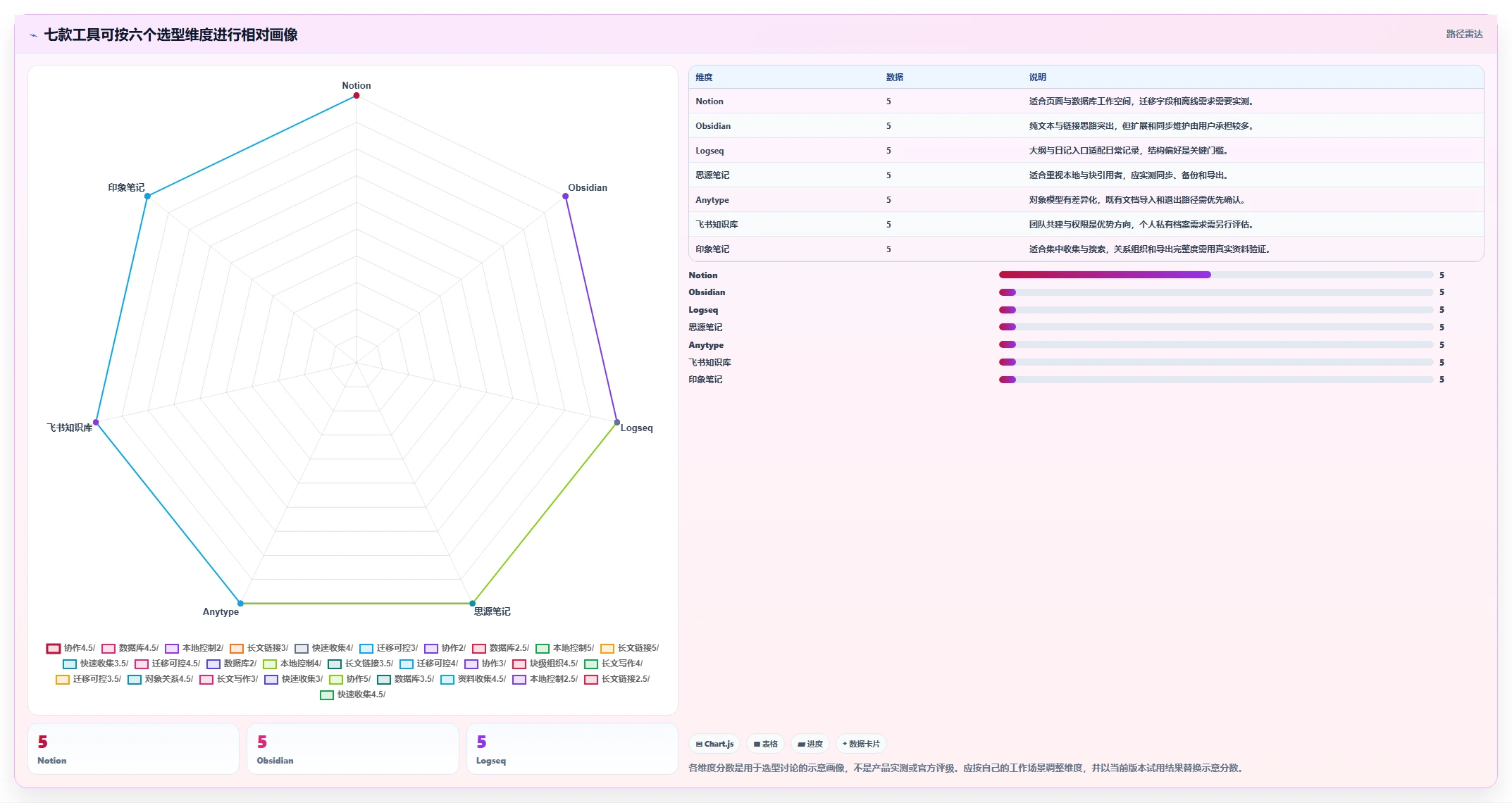Toggle legend item 数据库3.5/
Screen dimensions: 1512x803
[x=405, y=679]
